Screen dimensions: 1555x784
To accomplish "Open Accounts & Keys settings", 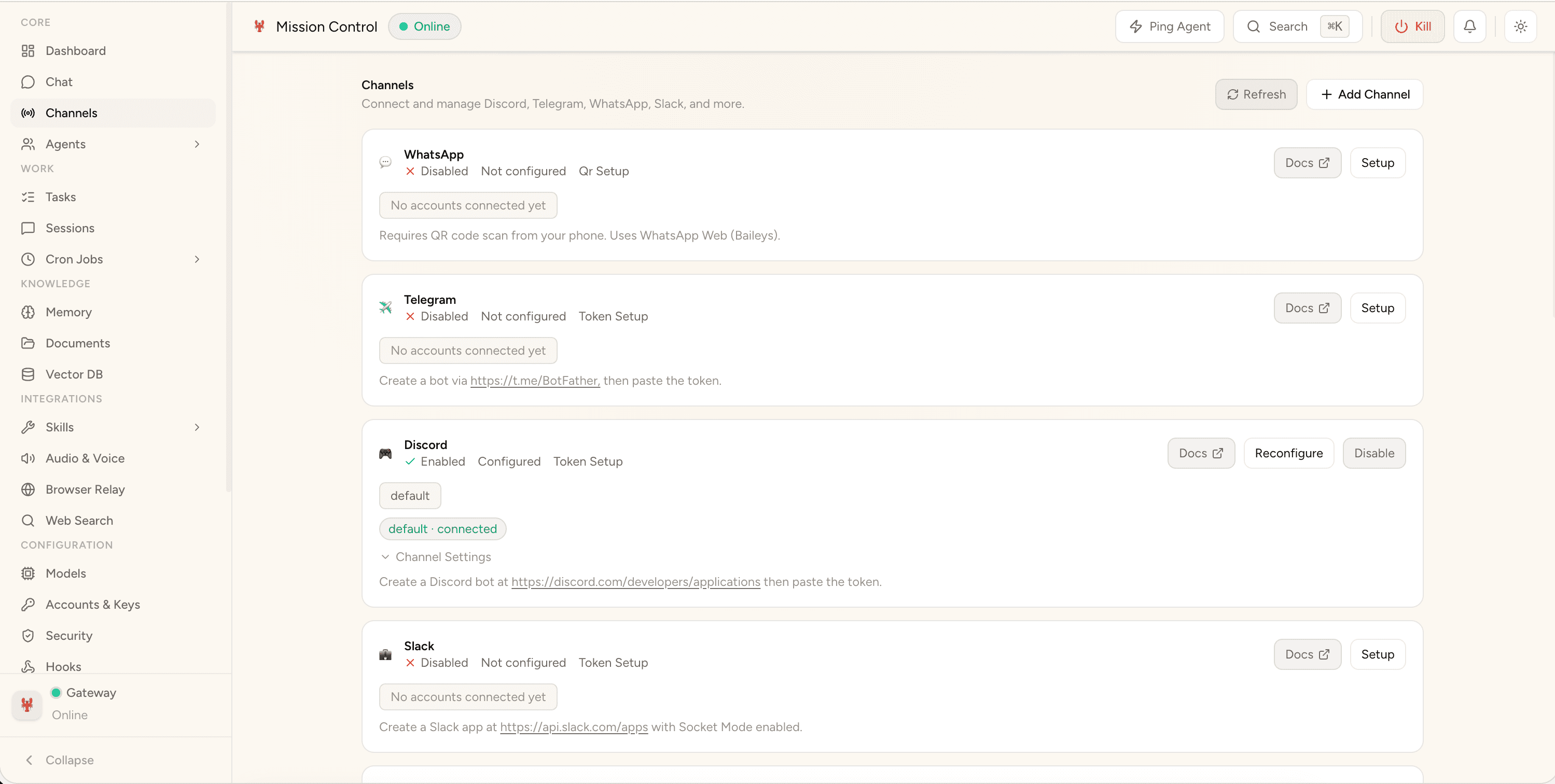I will [x=93, y=604].
